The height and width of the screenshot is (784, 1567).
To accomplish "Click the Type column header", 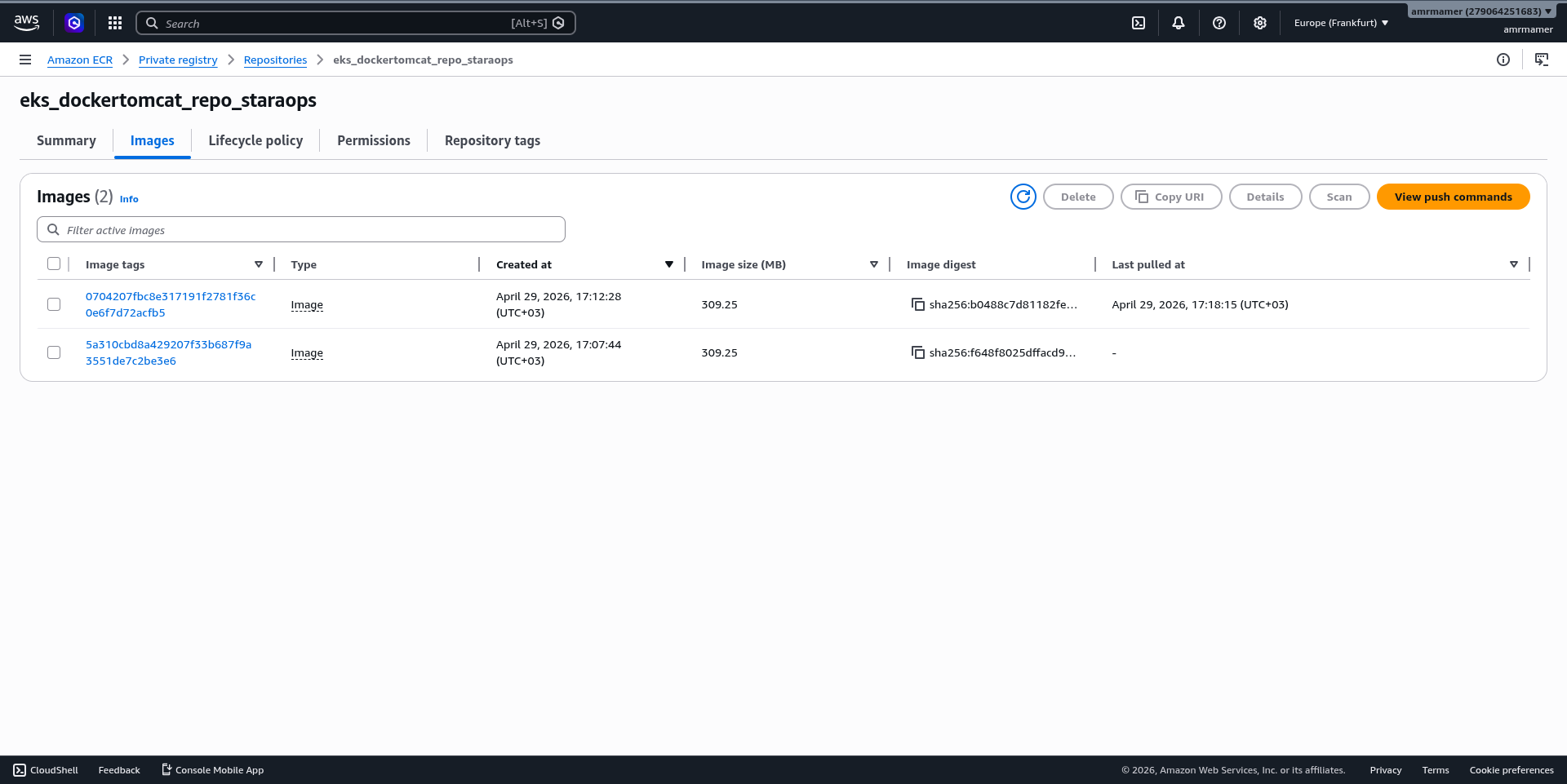I will point(304,264).
